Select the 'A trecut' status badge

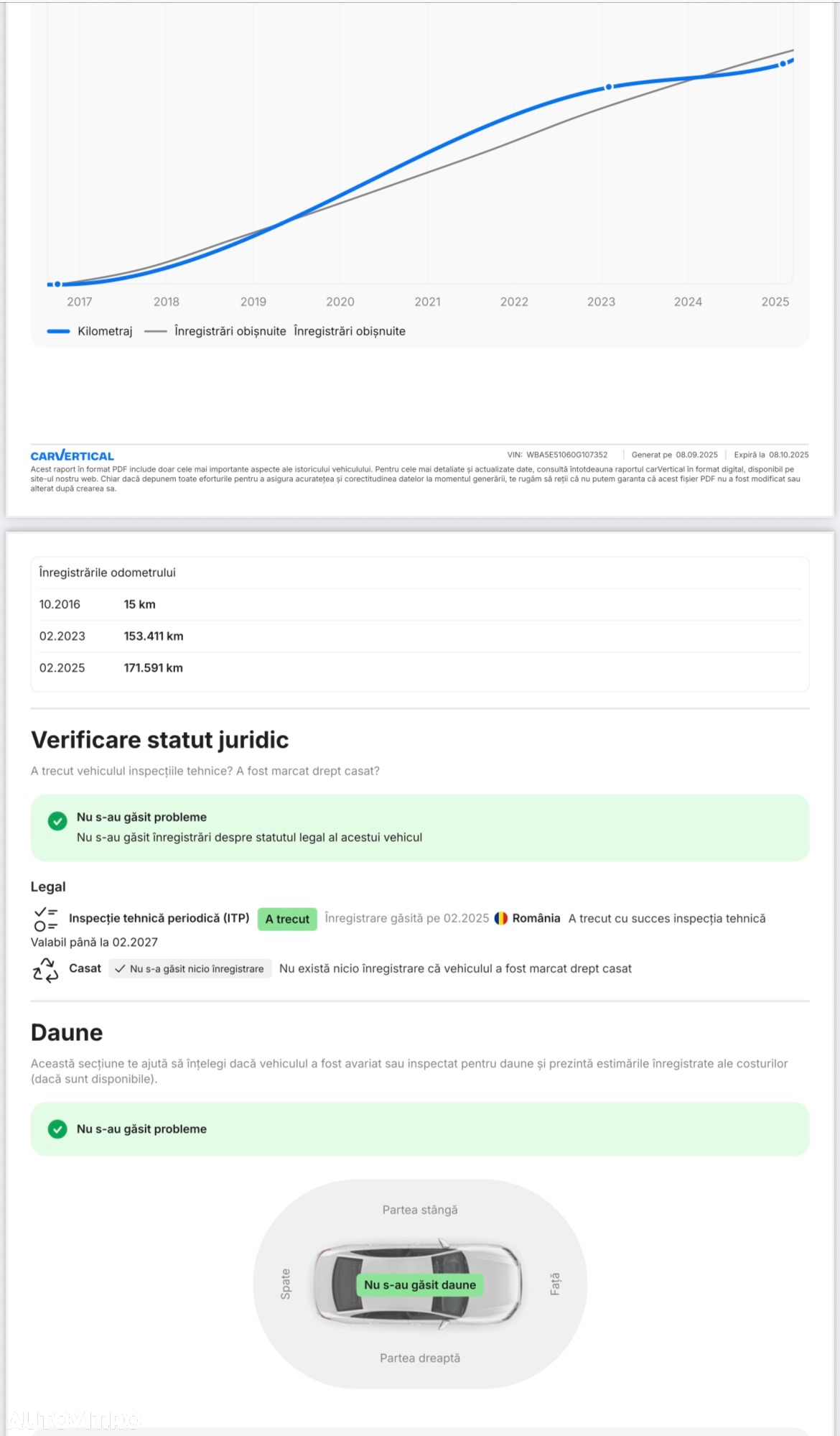pos(287,919)
